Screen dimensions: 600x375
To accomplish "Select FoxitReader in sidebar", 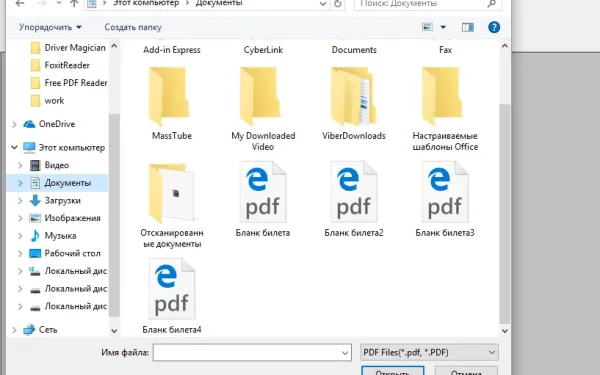I will click(60, 65).
